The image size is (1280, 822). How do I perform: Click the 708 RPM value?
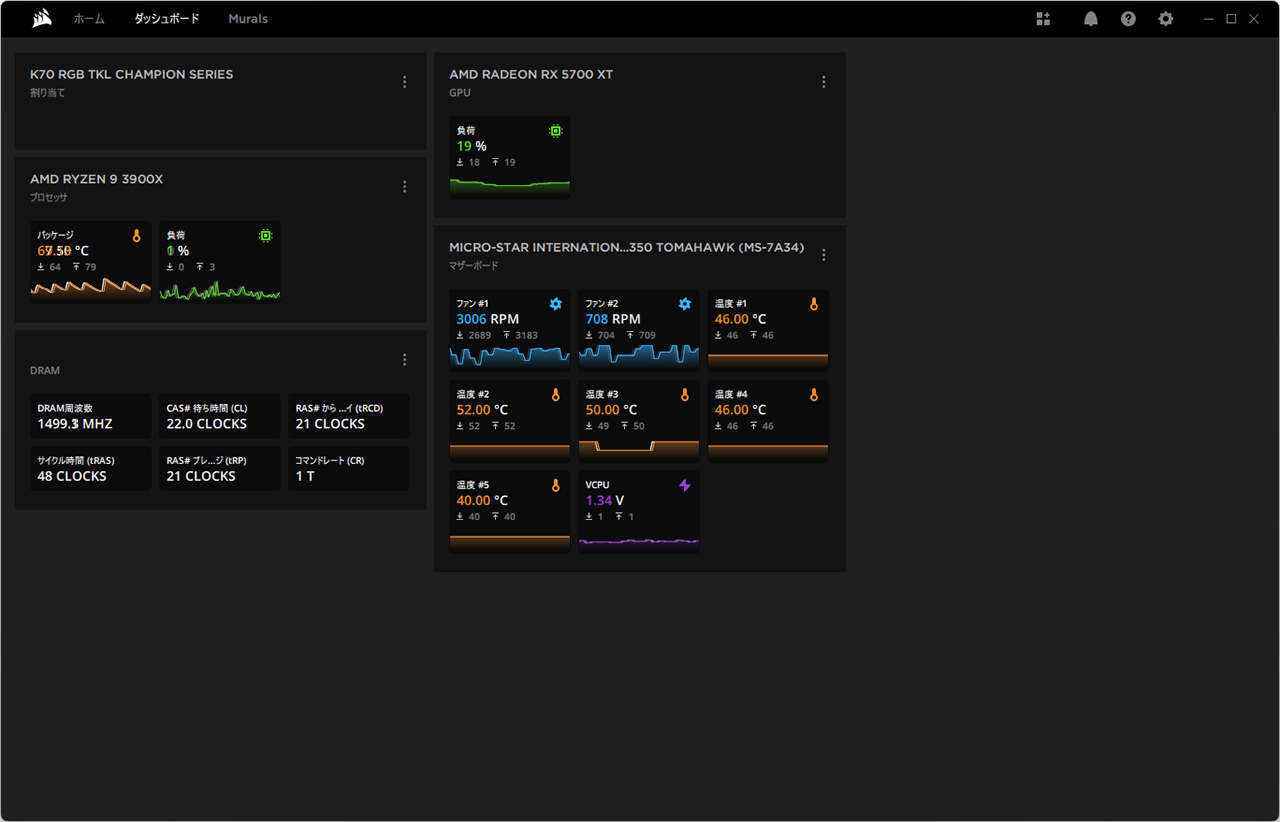tap(613, 320)
